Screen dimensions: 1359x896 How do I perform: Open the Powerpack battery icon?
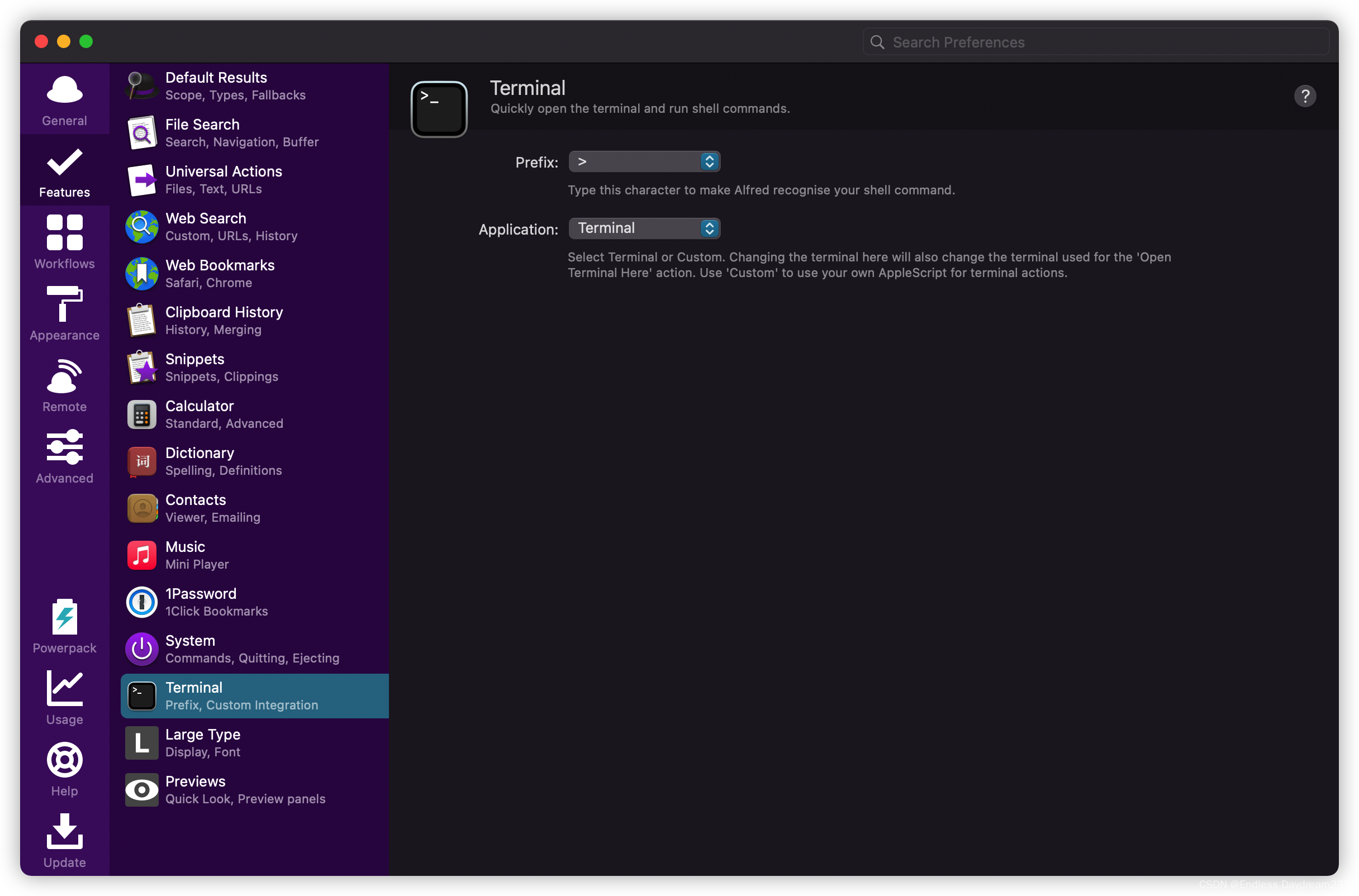pos(65,617)
